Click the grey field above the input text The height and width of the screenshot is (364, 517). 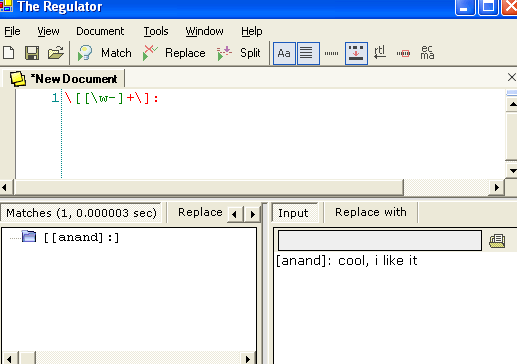click(x=380, y=240)
